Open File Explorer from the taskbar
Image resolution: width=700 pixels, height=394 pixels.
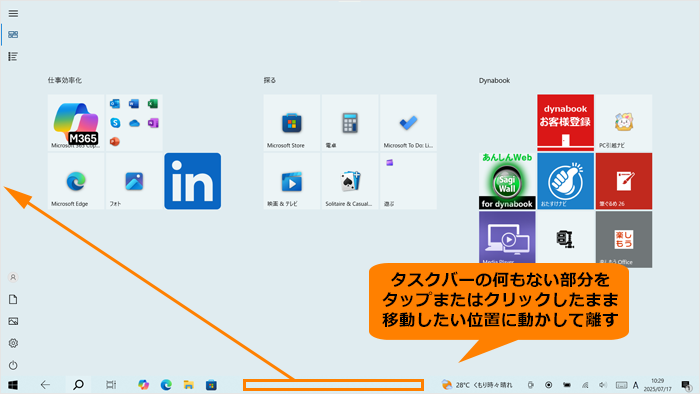188,385
